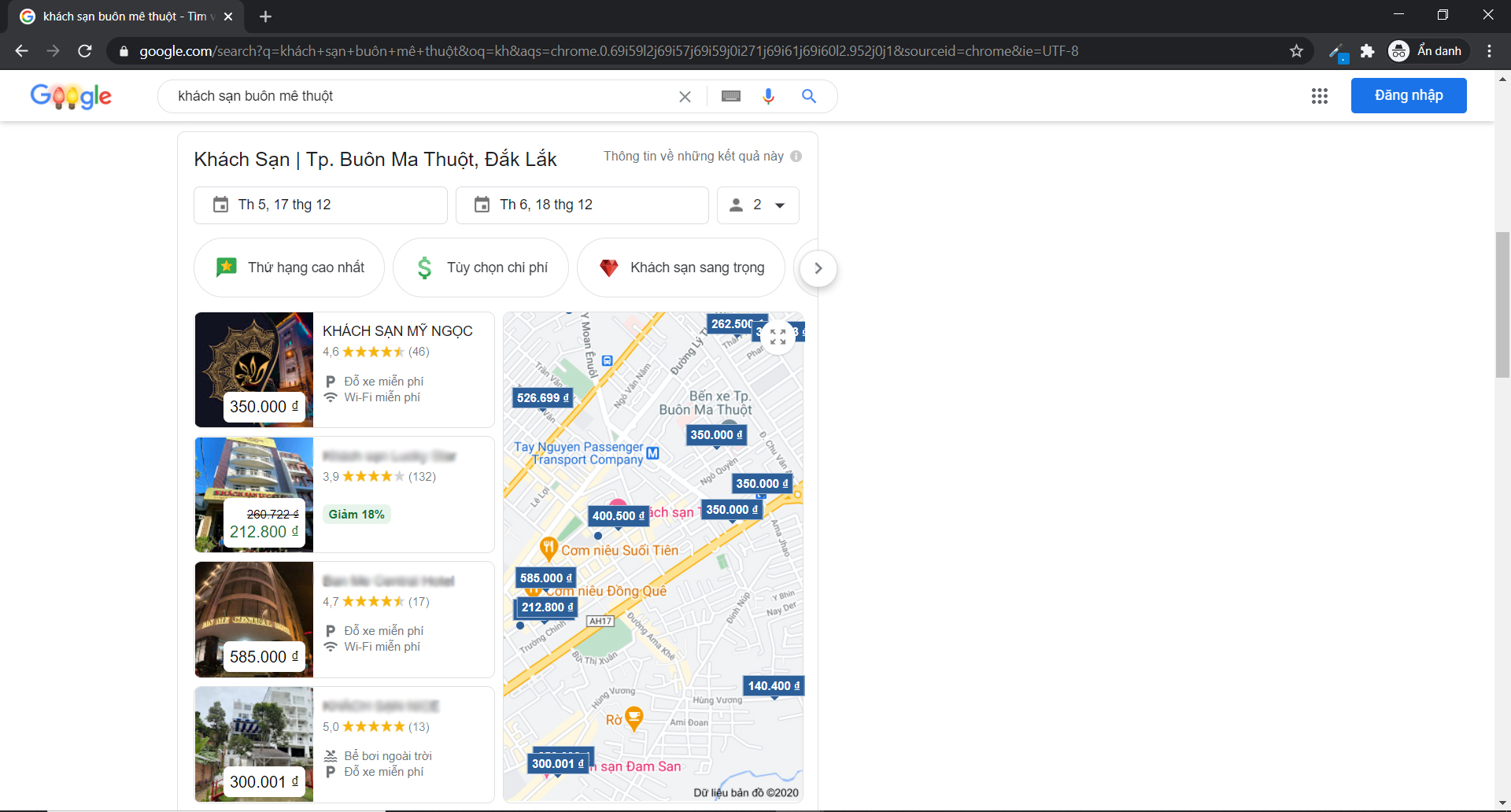Click the address bar URL
1511x812 pixels.
[x=609, y=51]
